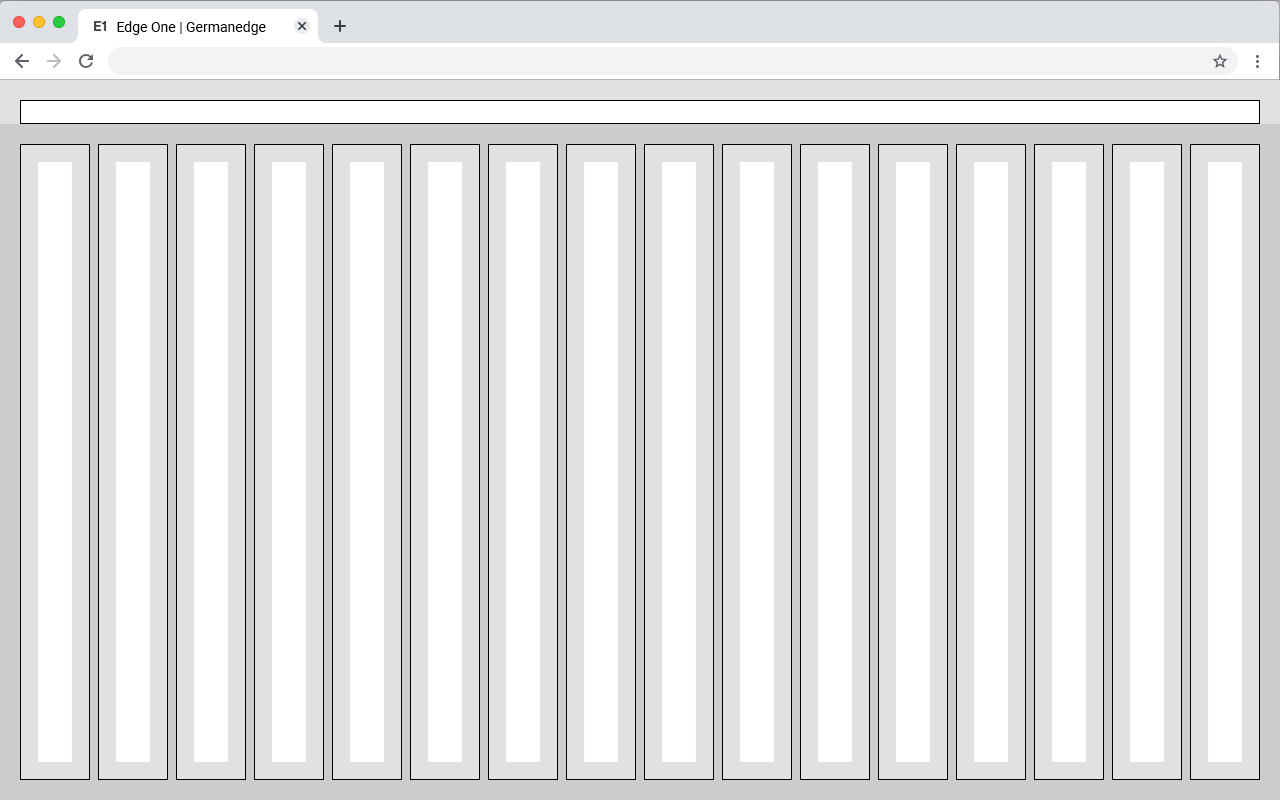Click the wide horizontal bar above the columns
This screenshot has height=800, width=1280.
(x=640, y=112)
